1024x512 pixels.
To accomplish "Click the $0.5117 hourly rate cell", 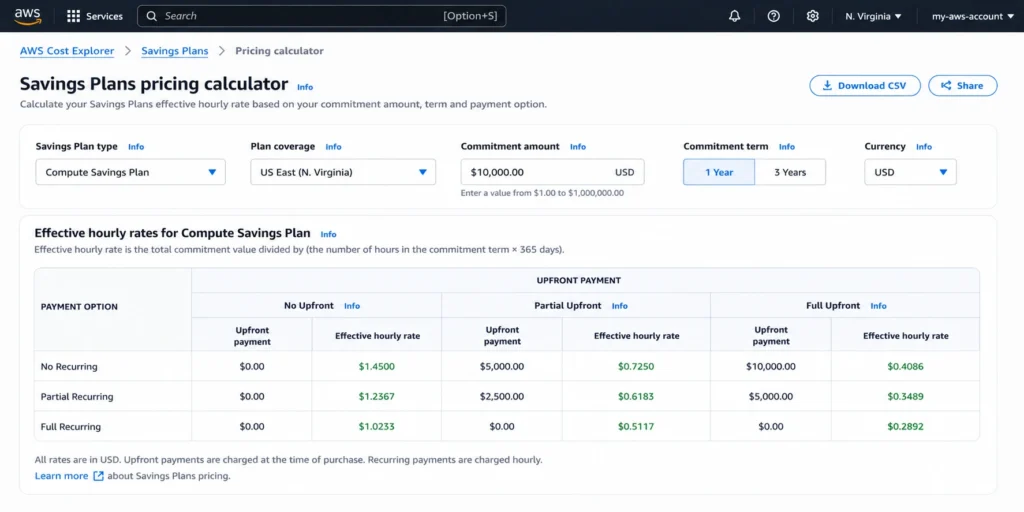I will click(x=636, y=427).
